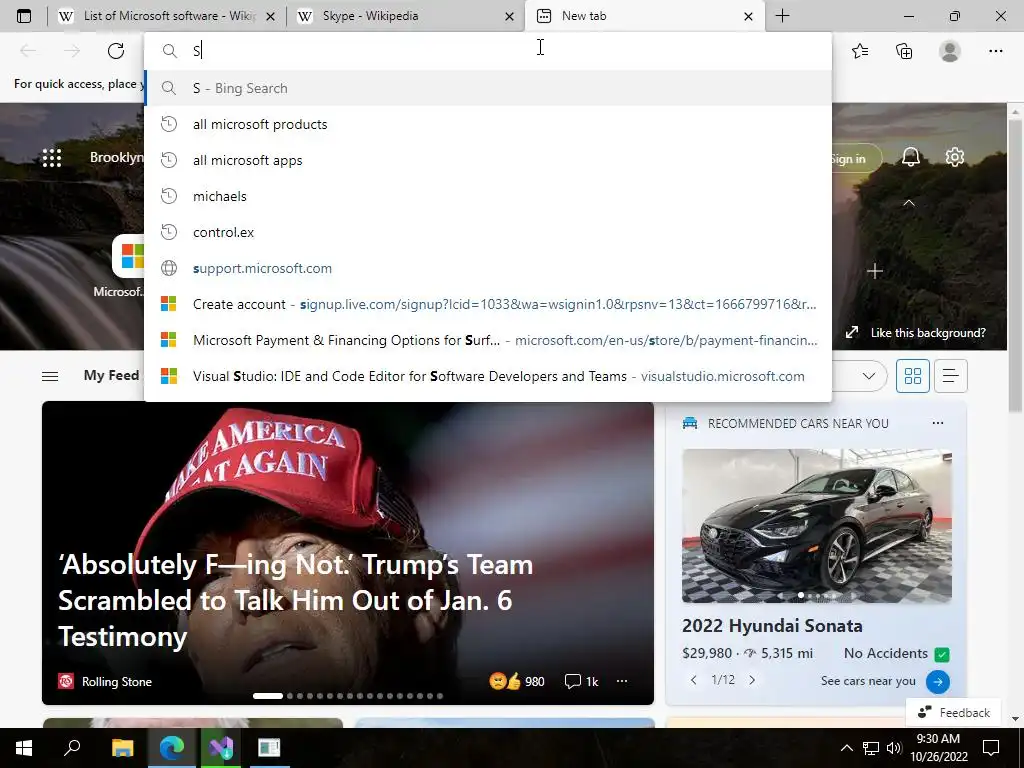
Task: Open the notifications bell icon
Action: (x=910, y=157)
